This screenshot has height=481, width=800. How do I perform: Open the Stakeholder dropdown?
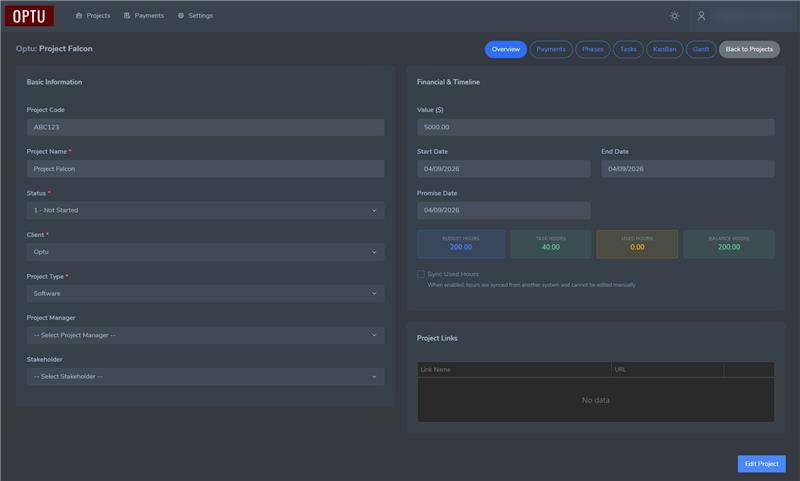pyautogui.click(x=206, y=376)
